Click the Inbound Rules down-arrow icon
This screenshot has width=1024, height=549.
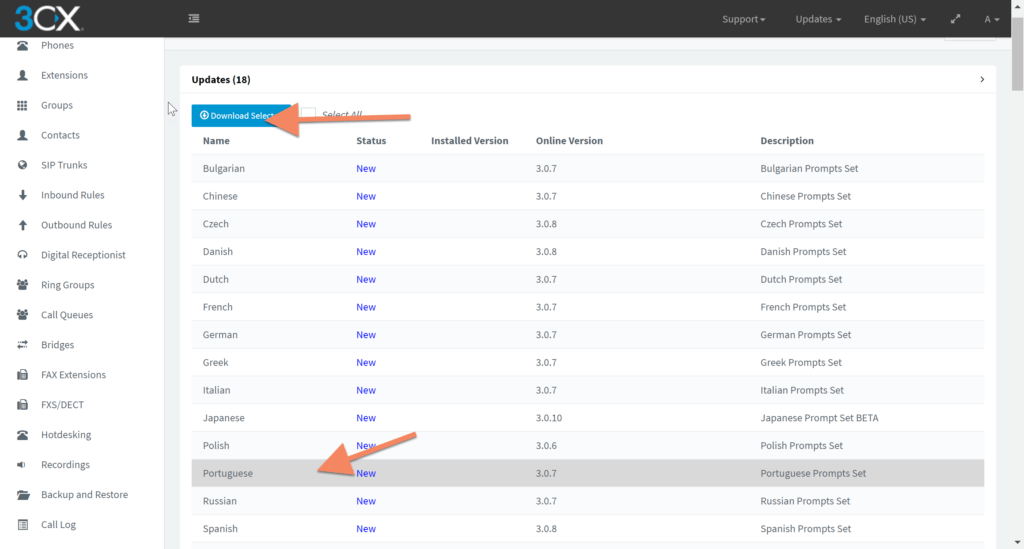click(x=22, y=195)
